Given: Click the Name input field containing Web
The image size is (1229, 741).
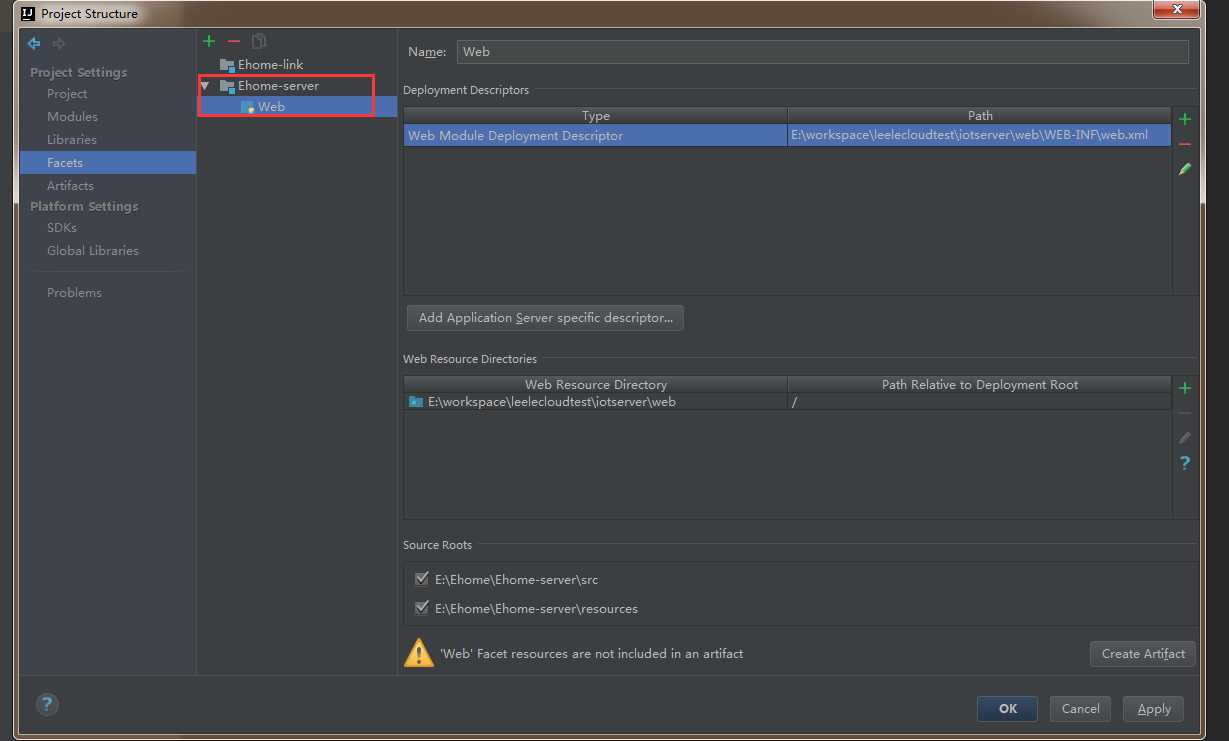Looking at the screenshot, I should (823, 52).
